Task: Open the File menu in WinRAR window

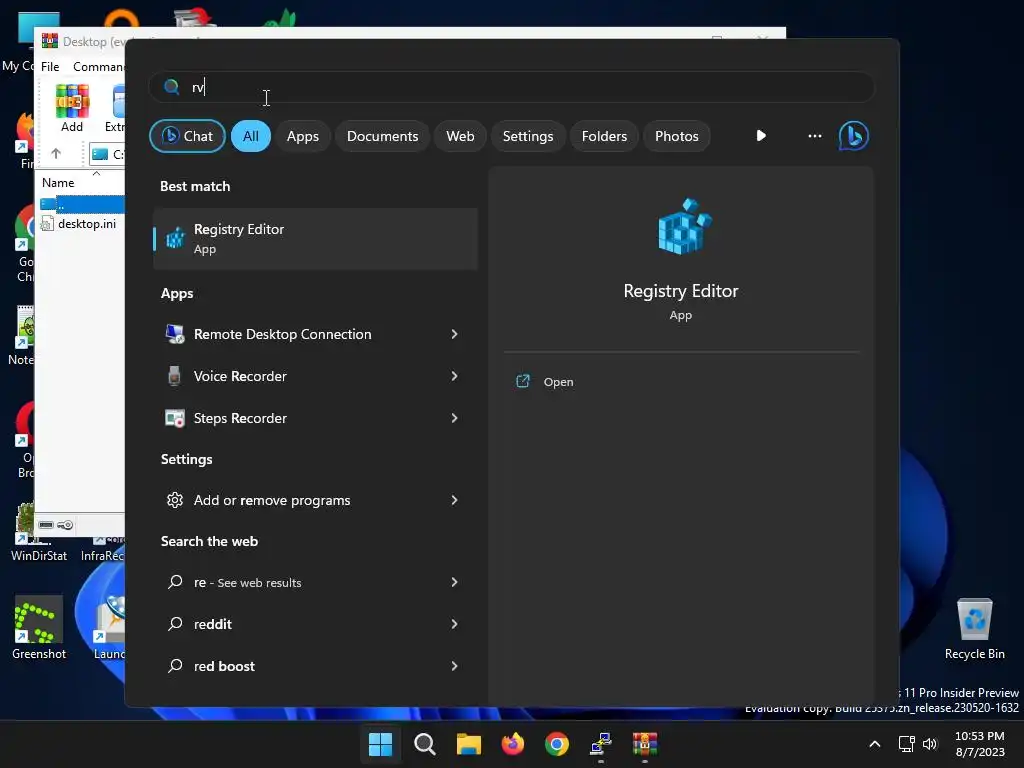Action: click(50, 67)
